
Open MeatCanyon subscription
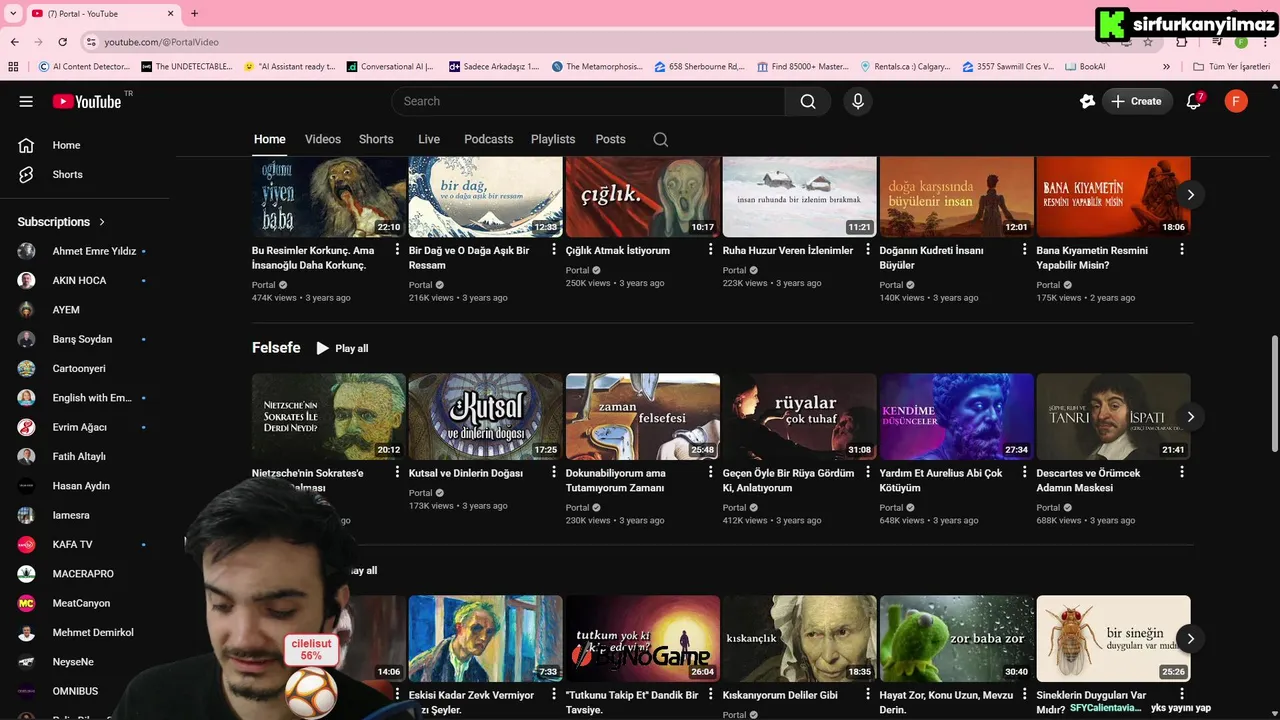point(80,603)
